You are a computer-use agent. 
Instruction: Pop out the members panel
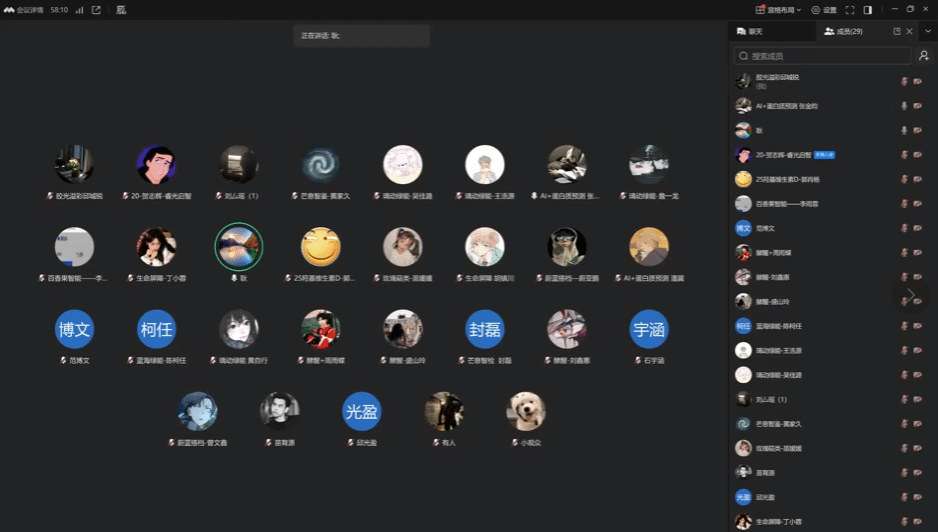[897, 32]
